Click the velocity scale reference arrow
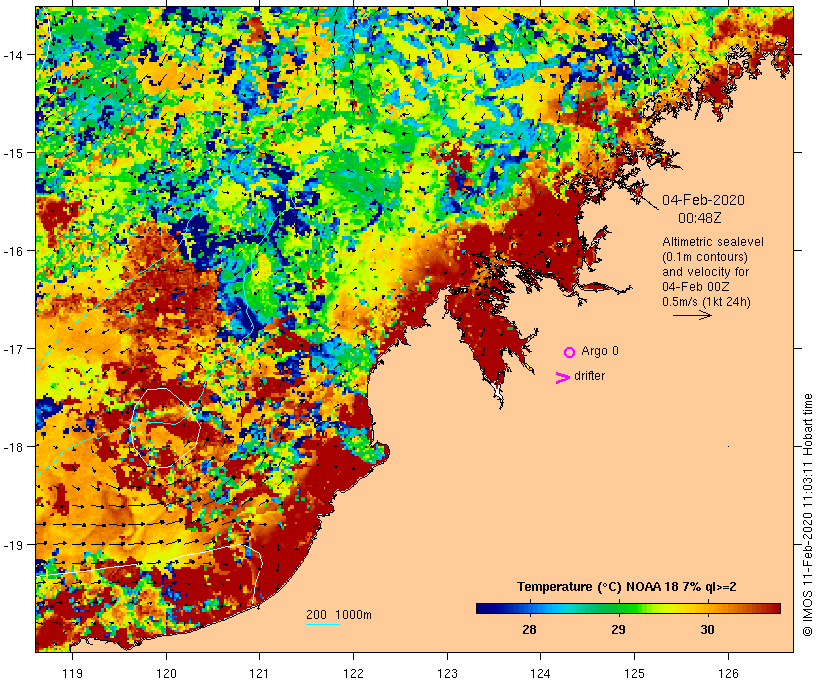 click(692, 315)
